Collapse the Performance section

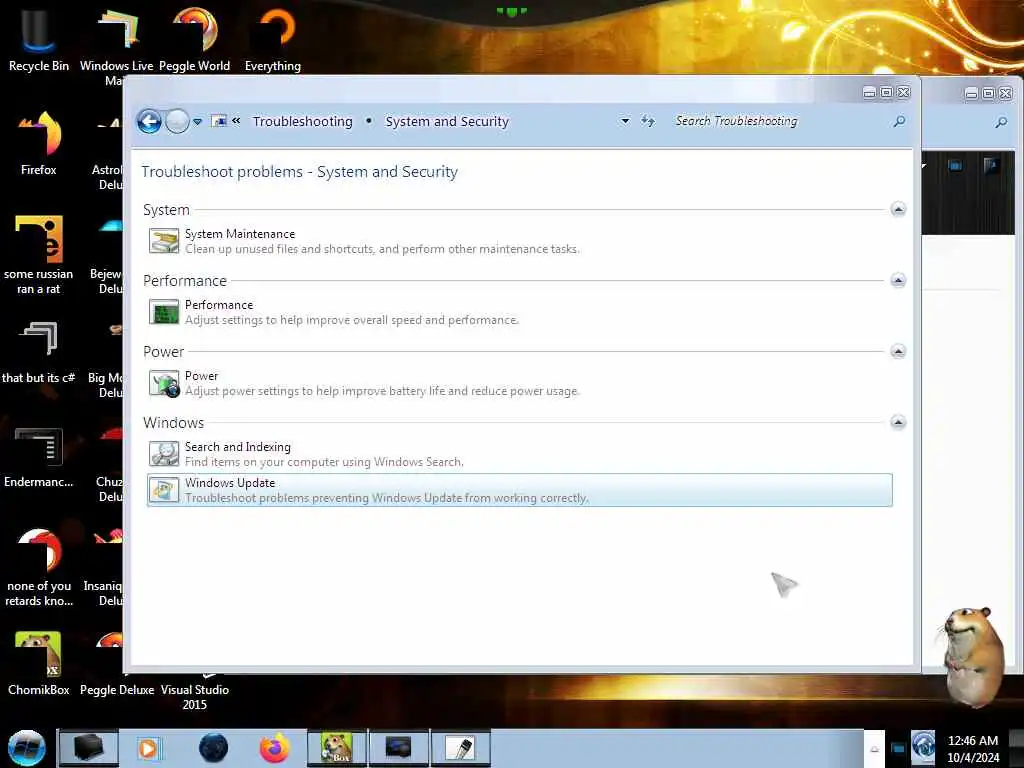coord(898,281)
